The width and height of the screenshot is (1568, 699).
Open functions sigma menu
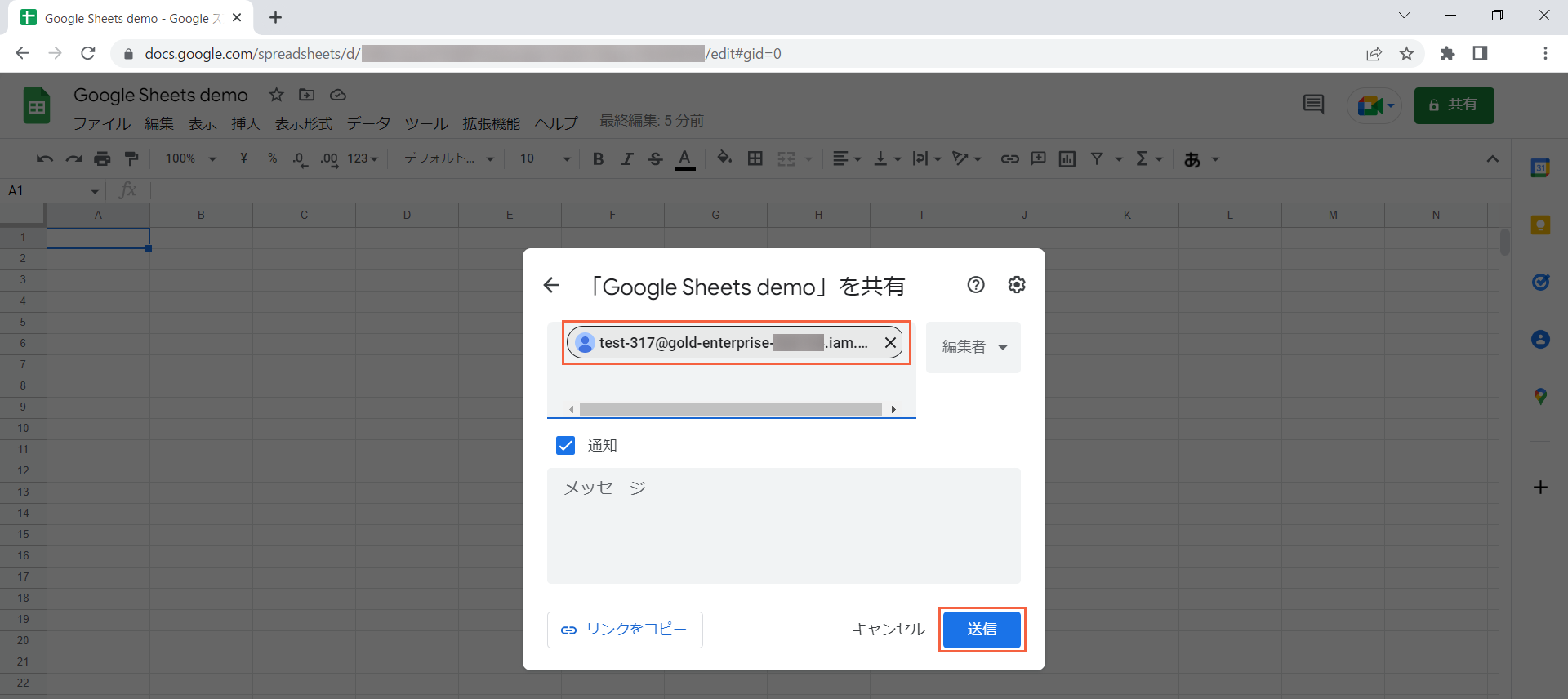tap(1142, 158)
